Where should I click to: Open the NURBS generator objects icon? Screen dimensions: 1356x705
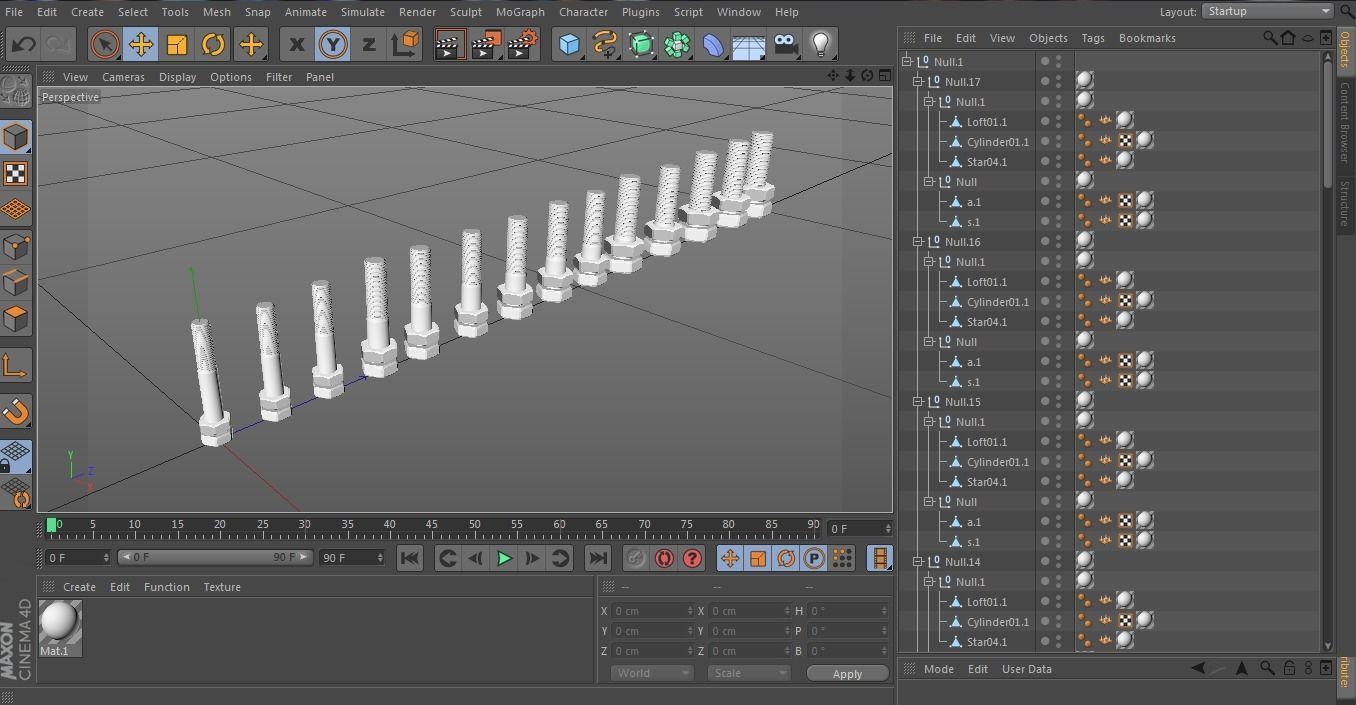(641, 44)
